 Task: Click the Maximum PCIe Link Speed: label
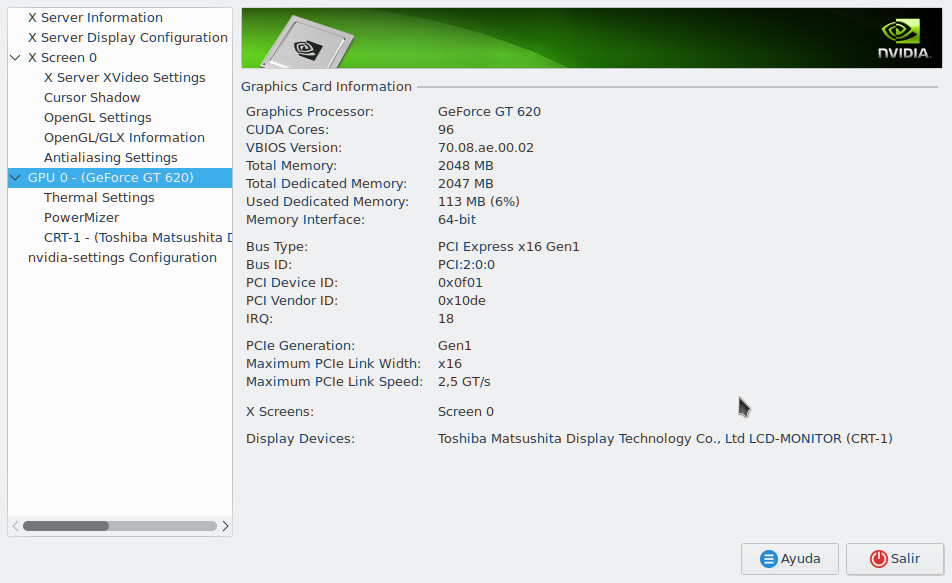coord(334,382)
